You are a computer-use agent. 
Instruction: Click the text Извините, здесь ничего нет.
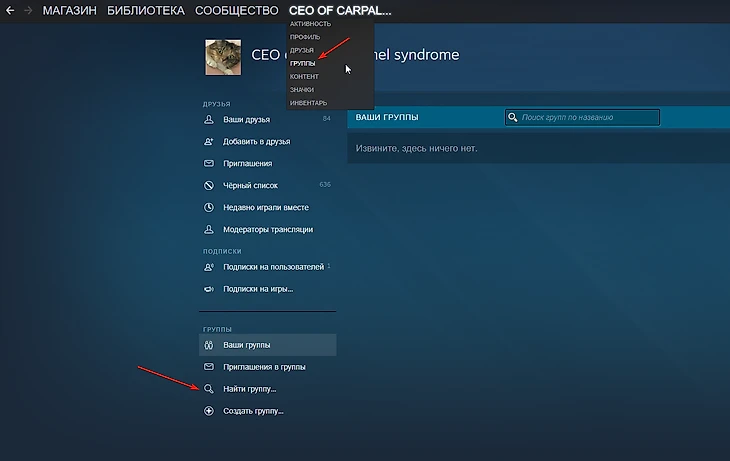(x=417, y=149)
